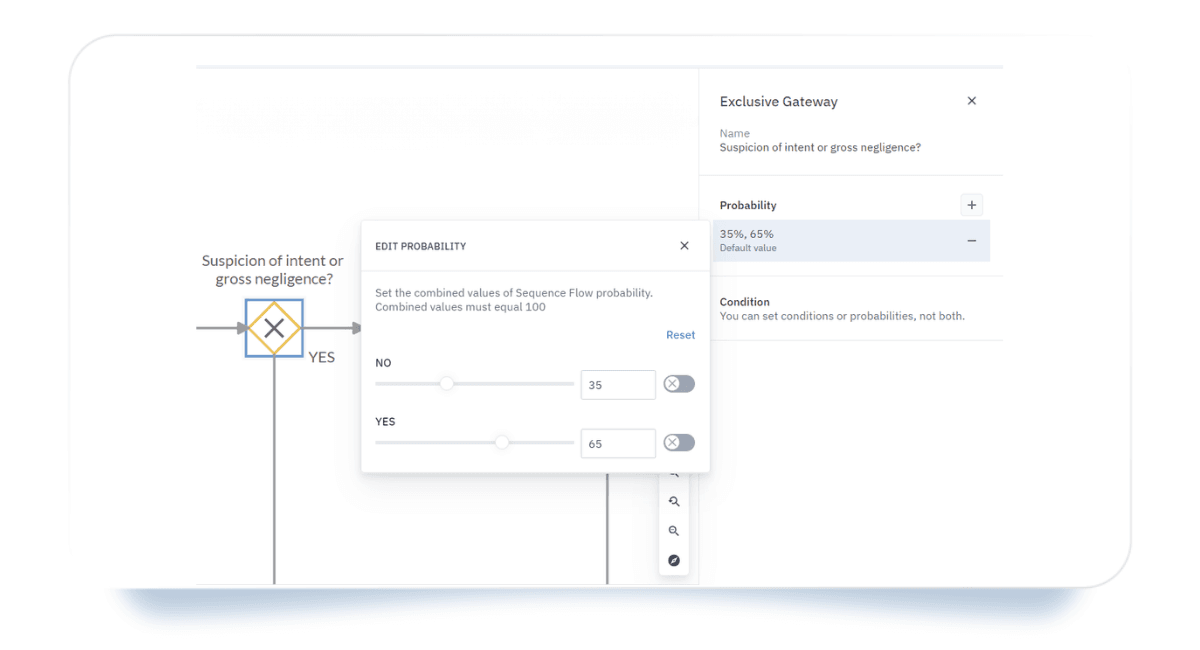
Task: Remove the 35%, 65% probability entry
Action: pyautogui.click(x=971, y=241)
